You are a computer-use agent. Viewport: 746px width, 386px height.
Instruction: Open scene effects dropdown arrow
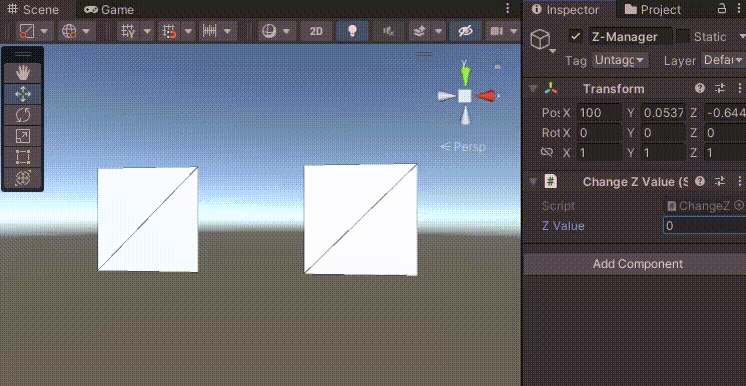(438, 31)
